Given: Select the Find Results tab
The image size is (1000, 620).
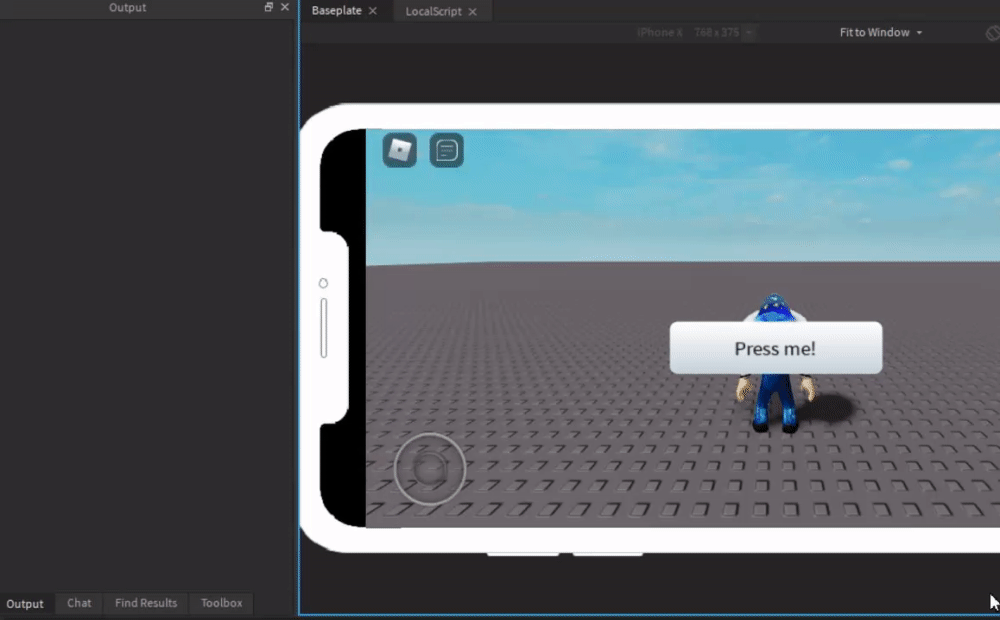Looking at the screenshot, I should [x=146, y=603].
